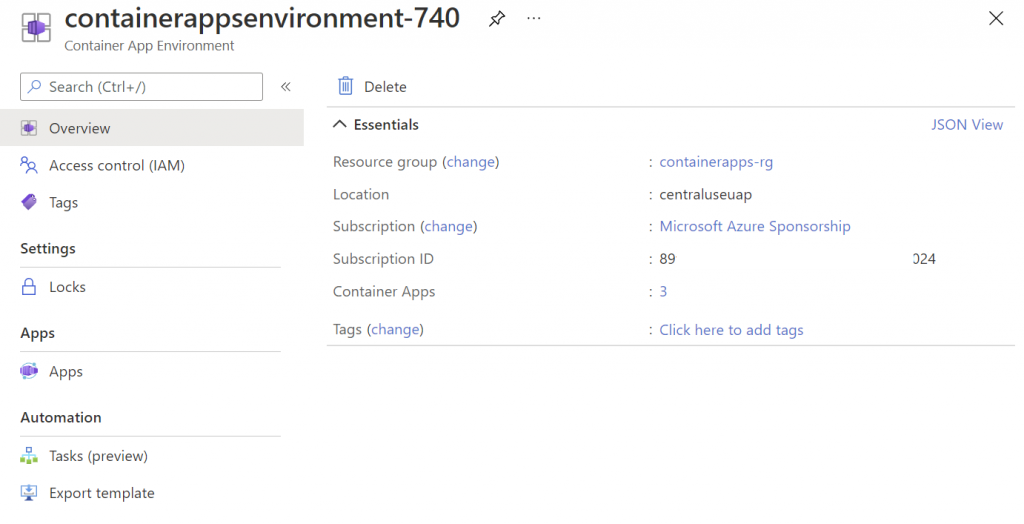Viewport: 1024px width, 524px height.
Task: Click the Location label
Action: tap(360, 194)
